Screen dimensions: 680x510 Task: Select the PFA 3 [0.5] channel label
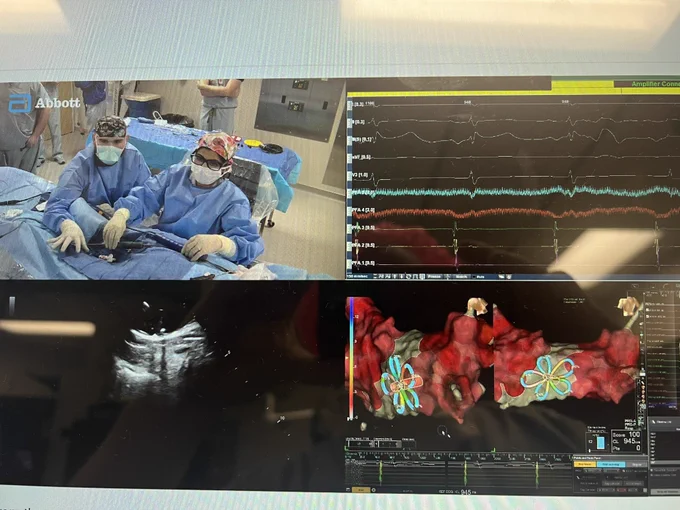tap(363, 228)
